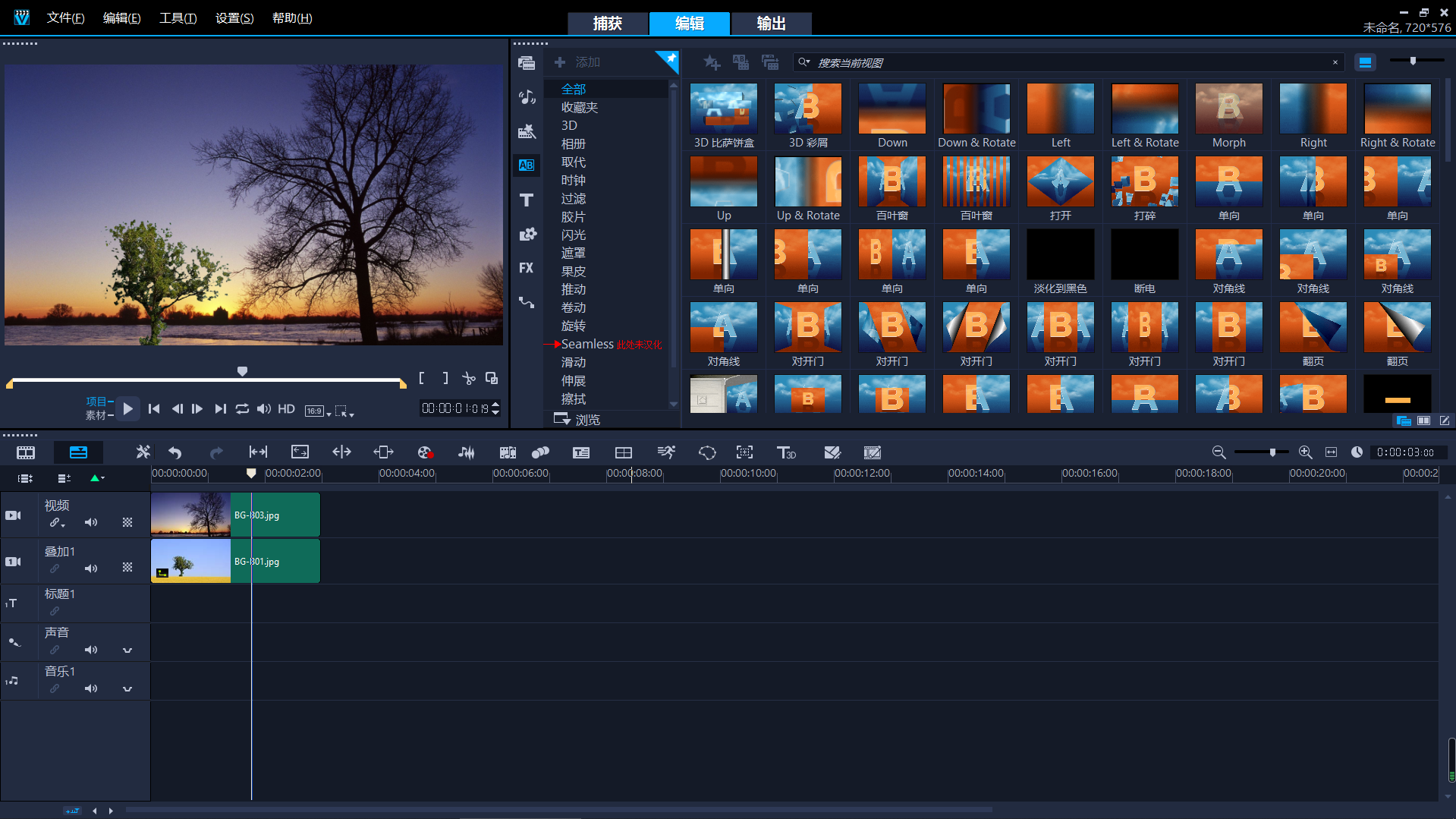This screenshot has height=819, width=1456.
Task: Toggle repeat playback loop
Action: [x=242, y=408]
